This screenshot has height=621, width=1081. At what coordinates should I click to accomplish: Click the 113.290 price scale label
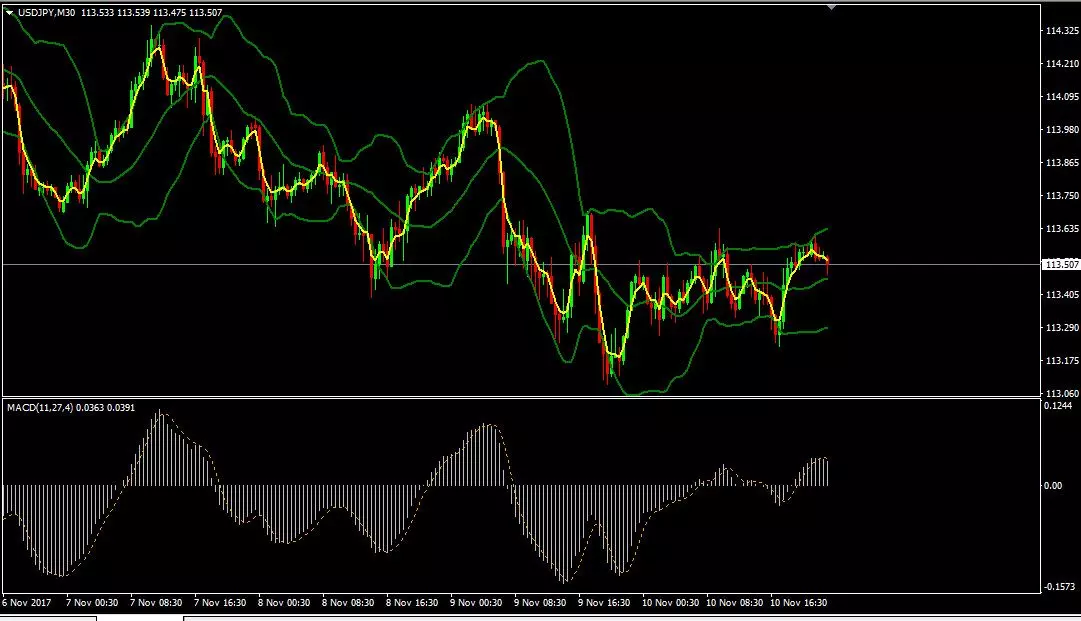tap(1062, 328)
